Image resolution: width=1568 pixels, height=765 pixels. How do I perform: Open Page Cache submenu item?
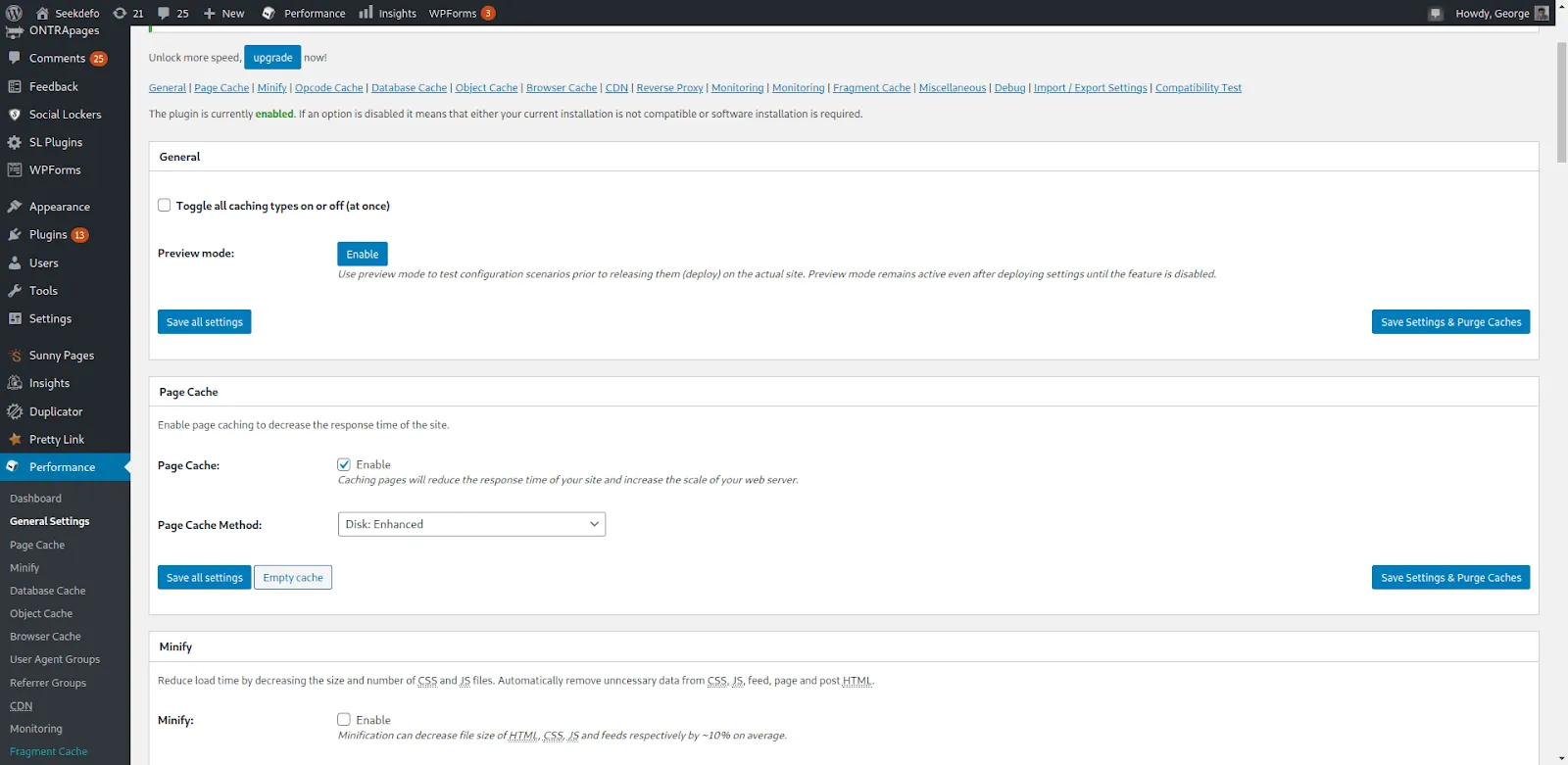[x=37, y=545]
